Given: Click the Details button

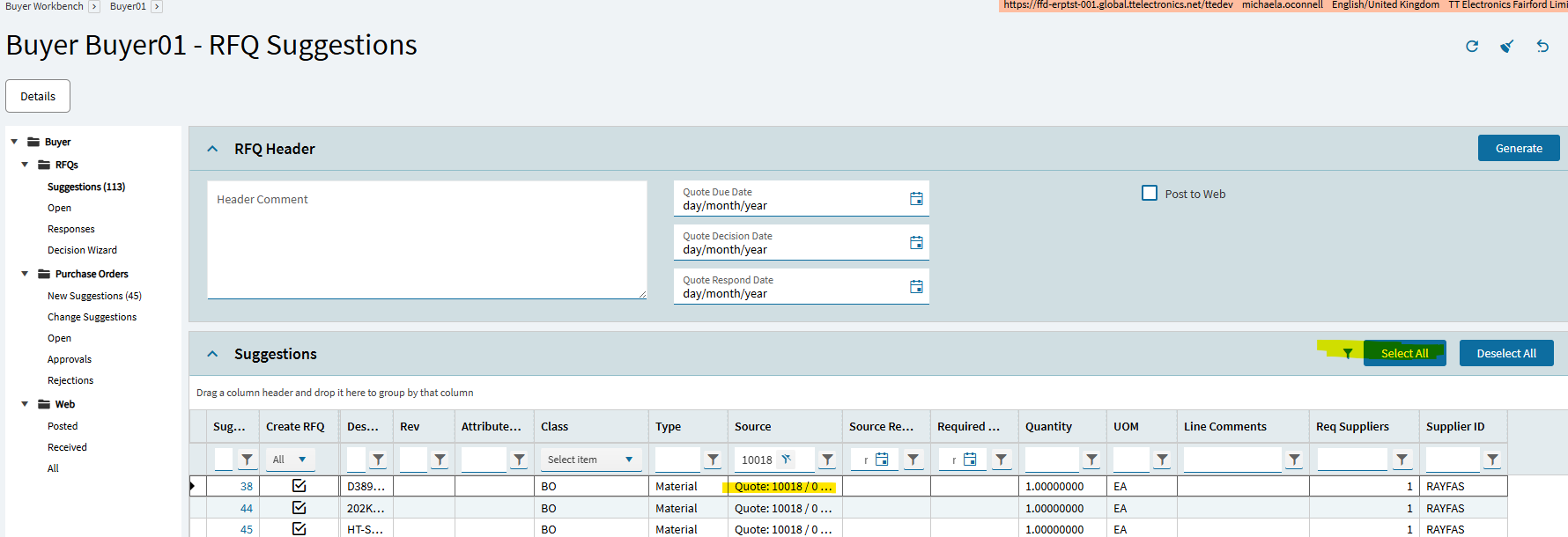Looking at the screenshot, I should point(38,96).
